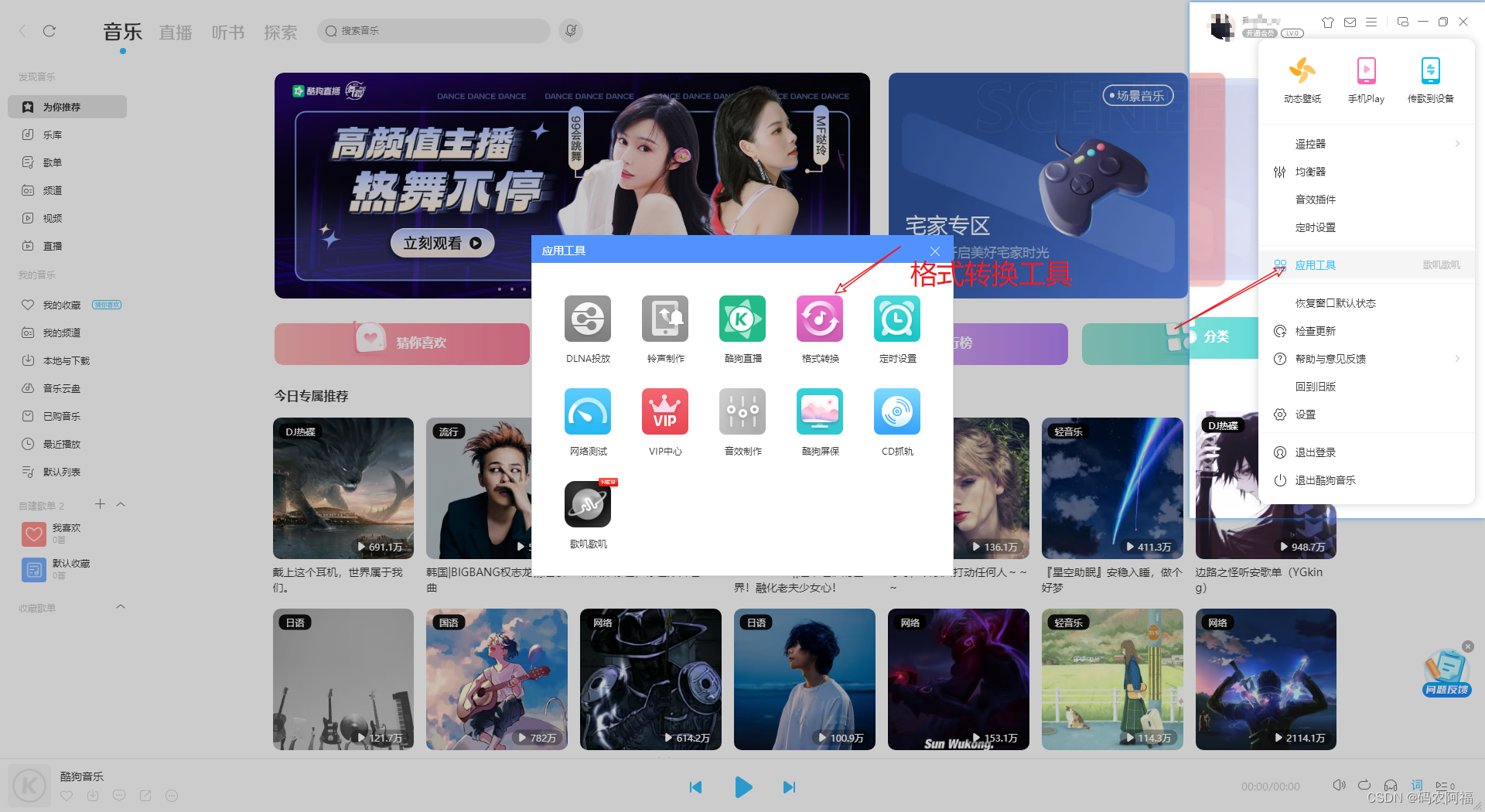Open the 音效制作 tool

tap(742, 411)
